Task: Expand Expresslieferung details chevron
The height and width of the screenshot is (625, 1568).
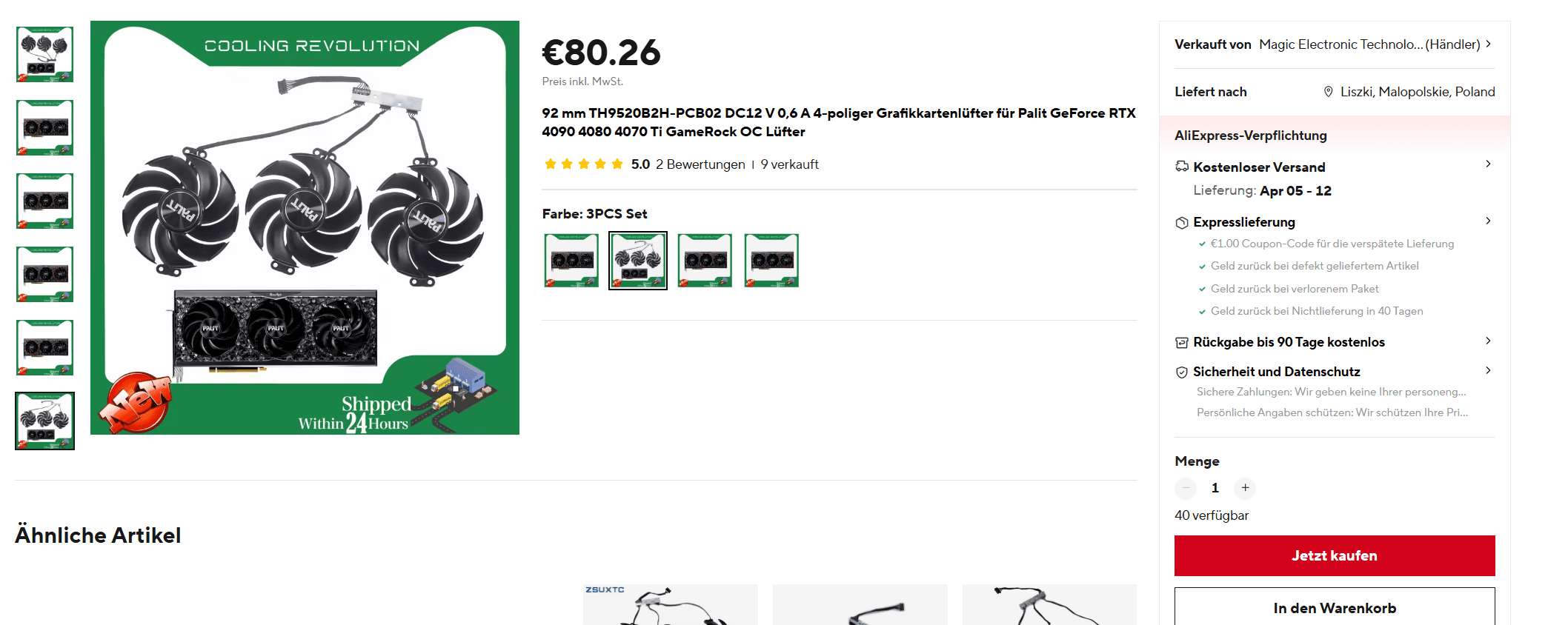Action: pos(1488,221)
